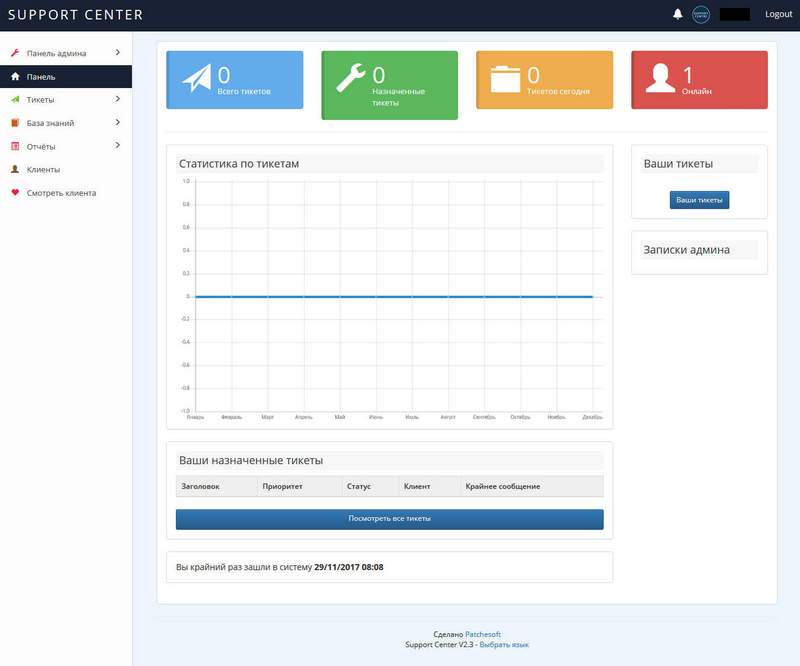Screen dimensions: 800x666
Task: Expand the Панель админа submenu arrow
Action: pos(117,52)
